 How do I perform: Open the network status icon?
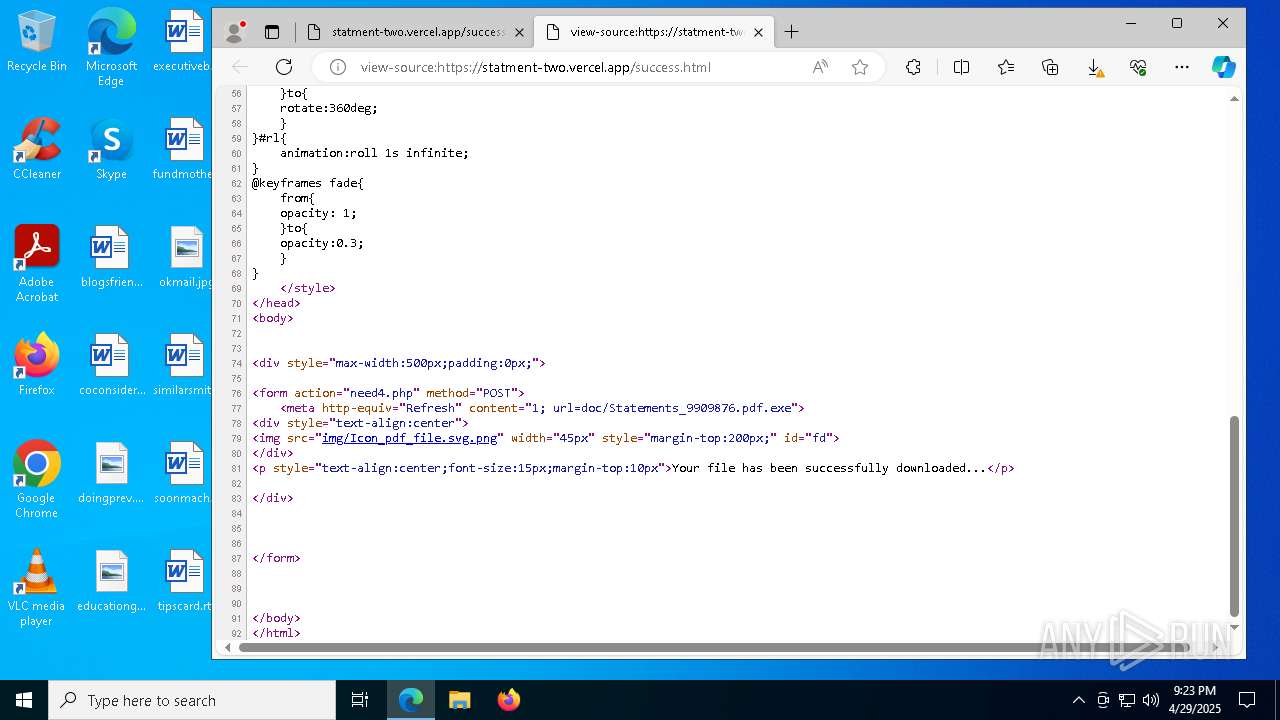click(x=1127, y=700)
